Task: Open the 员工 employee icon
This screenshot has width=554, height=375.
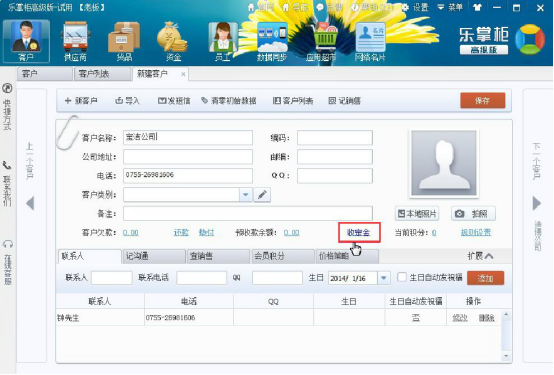Action: [223, 41]
